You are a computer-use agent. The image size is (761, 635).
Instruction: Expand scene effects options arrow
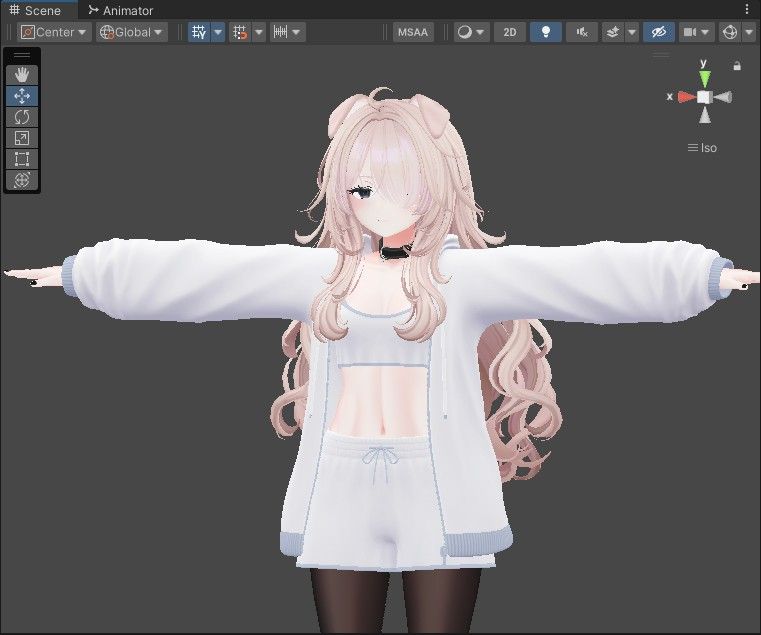click(632, 32)
